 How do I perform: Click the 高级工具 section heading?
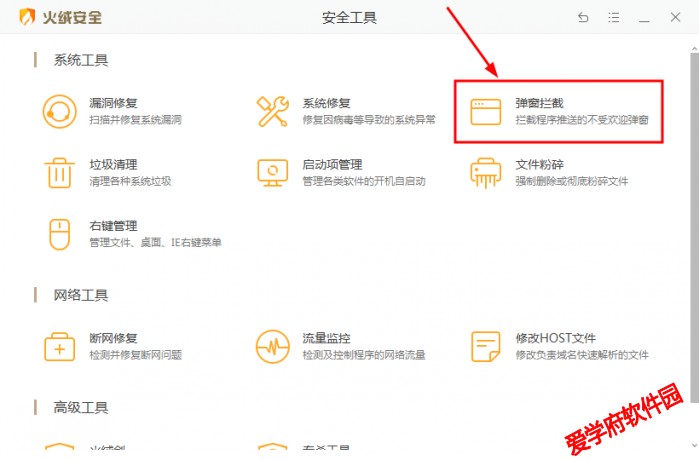tap(81, 408)
